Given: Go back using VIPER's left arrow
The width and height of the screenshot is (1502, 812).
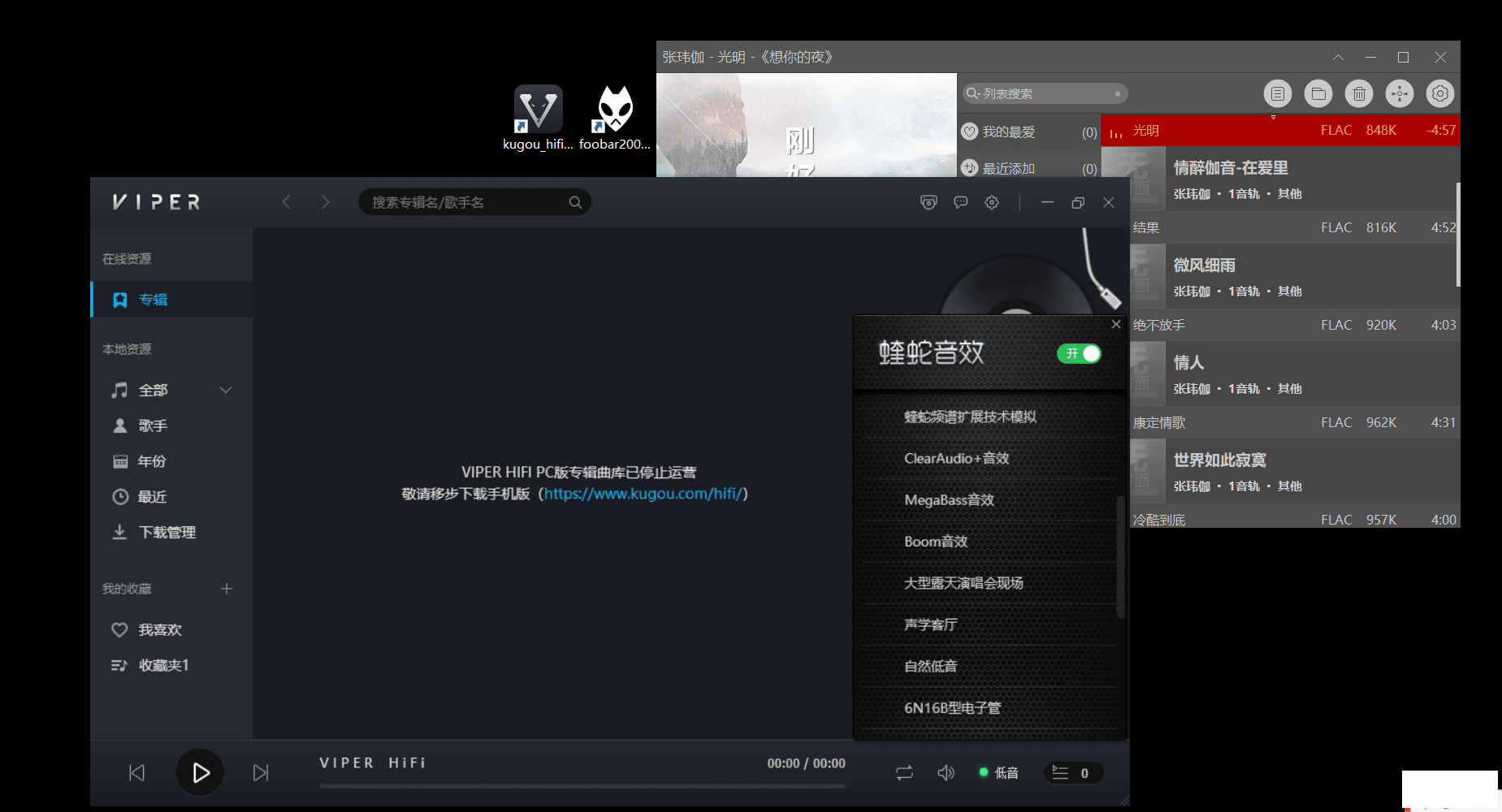Looking at the screenshot, I should [286, 202].
